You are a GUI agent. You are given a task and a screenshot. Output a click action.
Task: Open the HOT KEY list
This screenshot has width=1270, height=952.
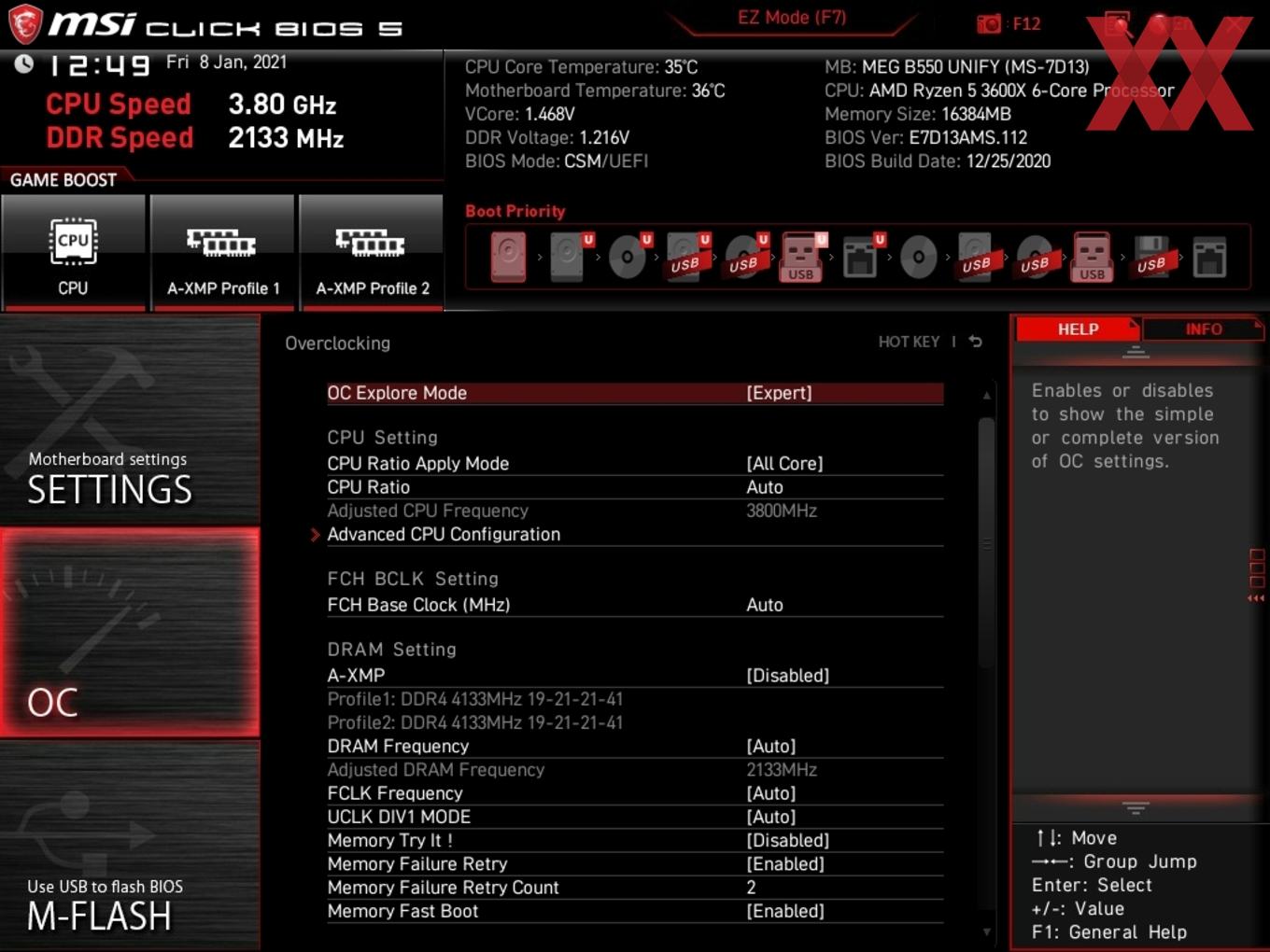tap(909, 342)
